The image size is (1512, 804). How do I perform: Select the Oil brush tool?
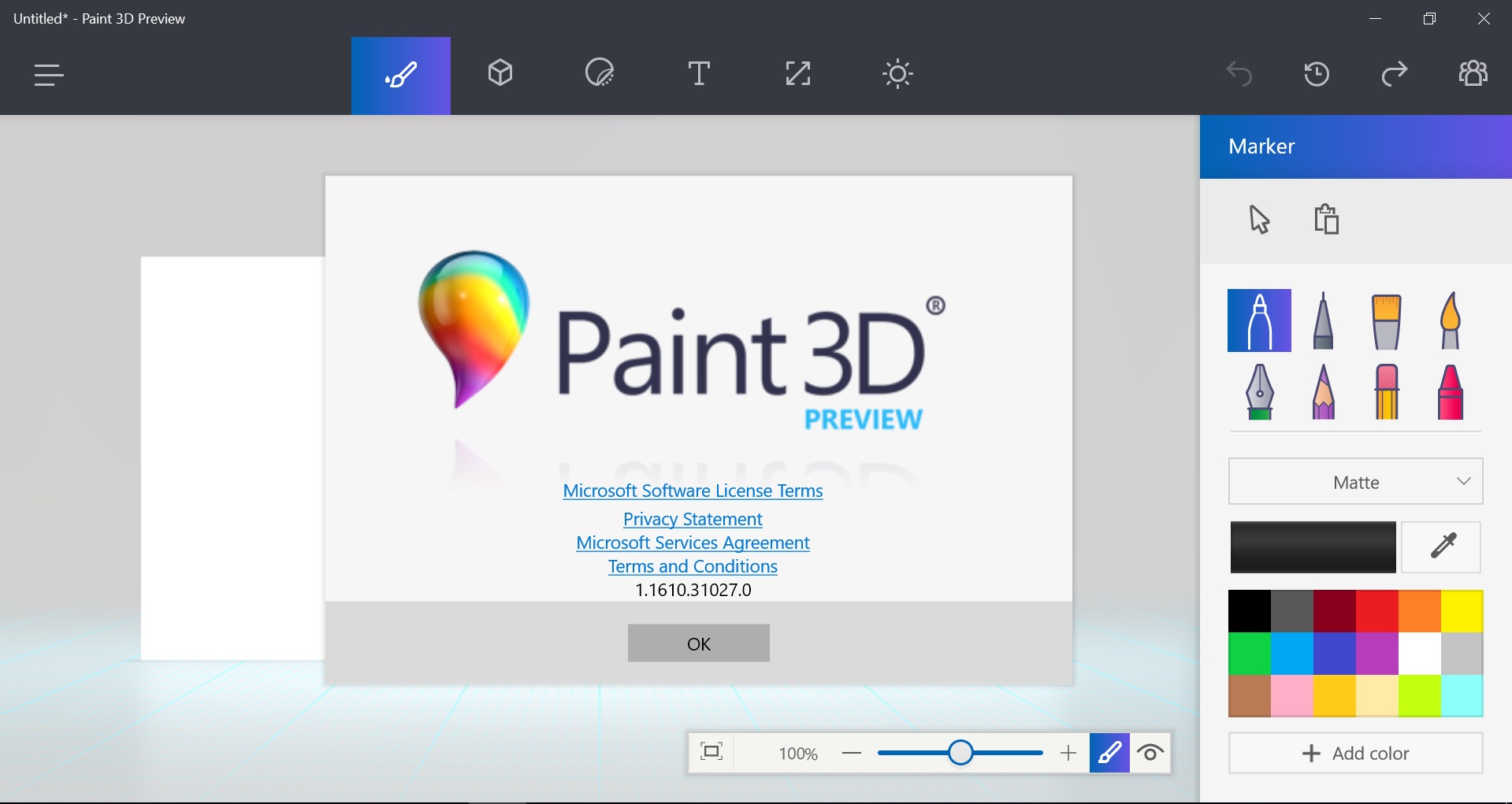(x=1386, y=321)
